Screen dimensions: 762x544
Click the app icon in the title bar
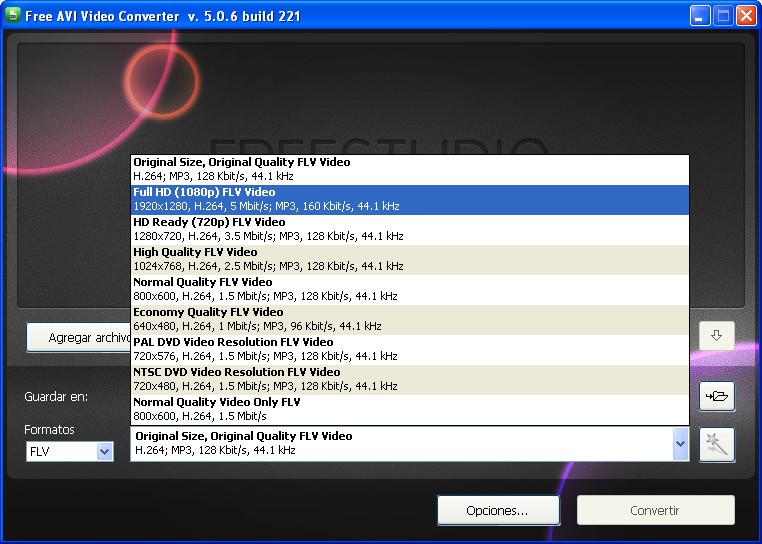point(13,16)
